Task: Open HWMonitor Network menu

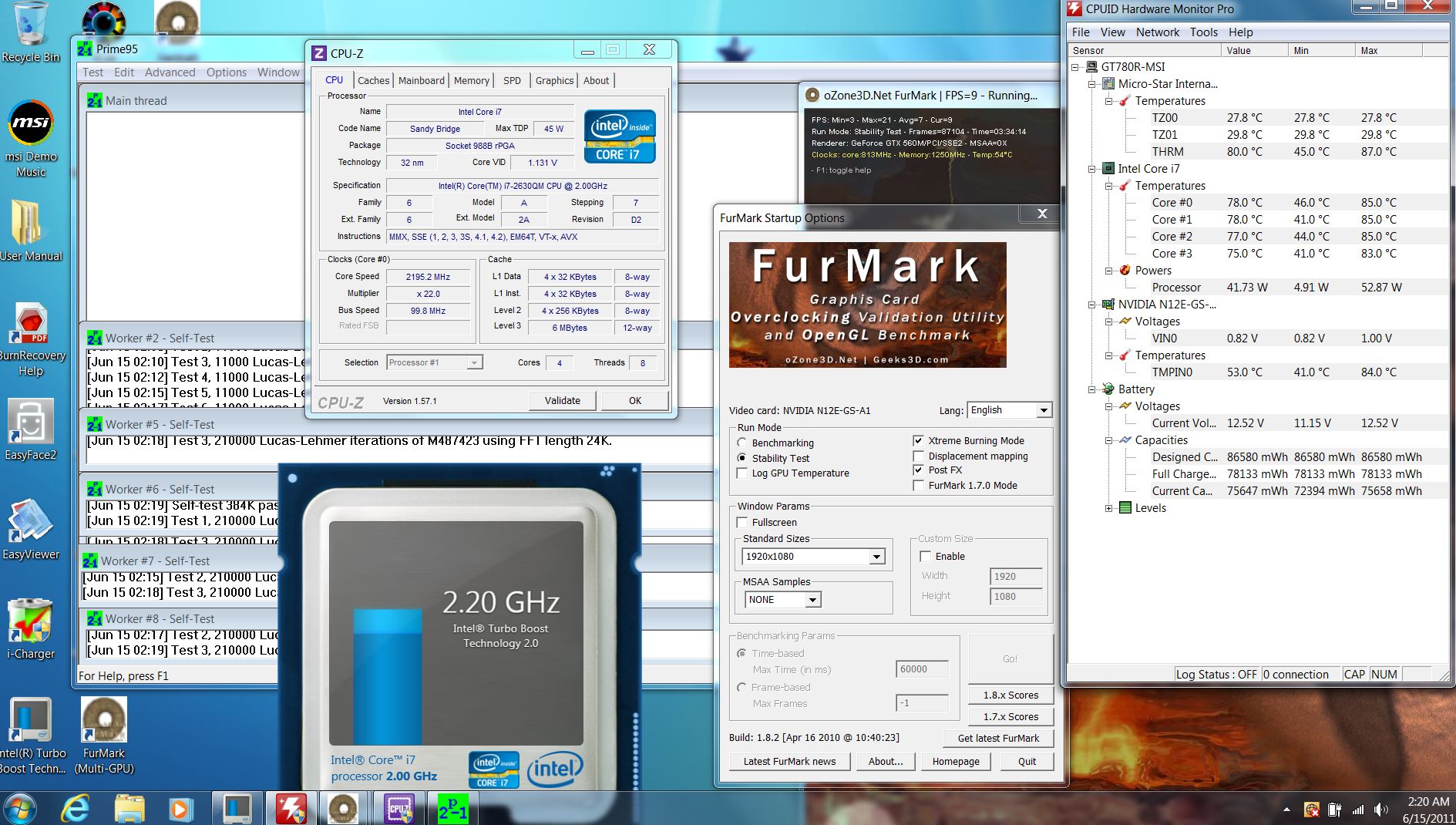Action: pyautogui.click(x=1157, y=32)
